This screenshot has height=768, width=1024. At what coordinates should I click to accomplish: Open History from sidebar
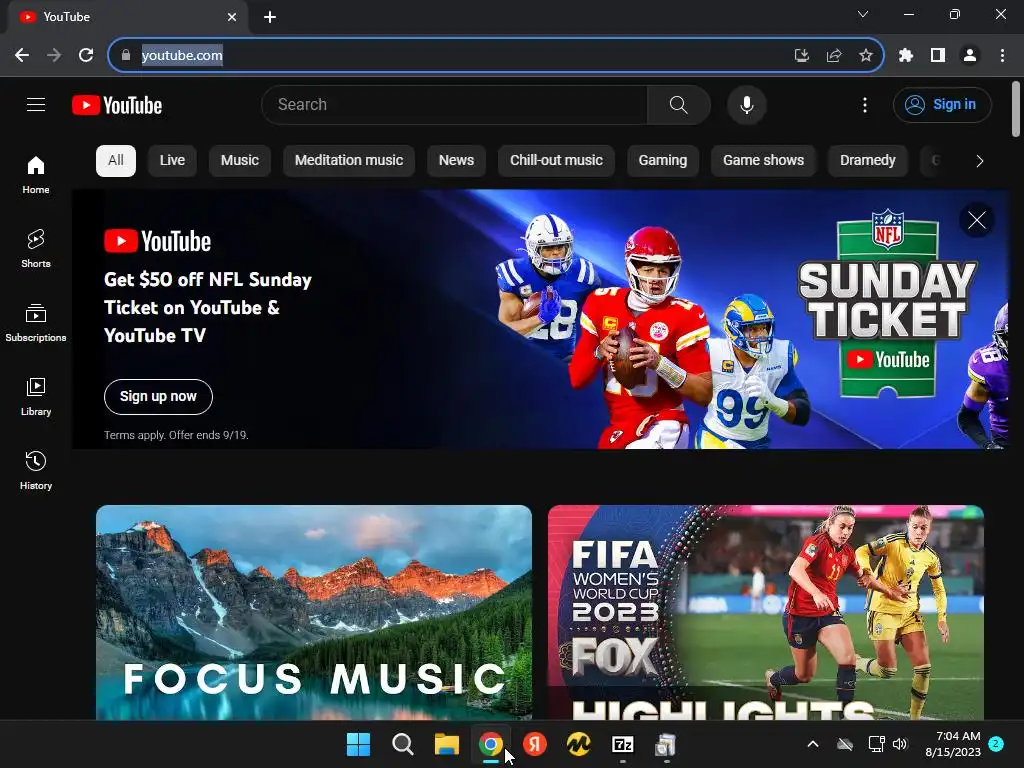(36, 470)
